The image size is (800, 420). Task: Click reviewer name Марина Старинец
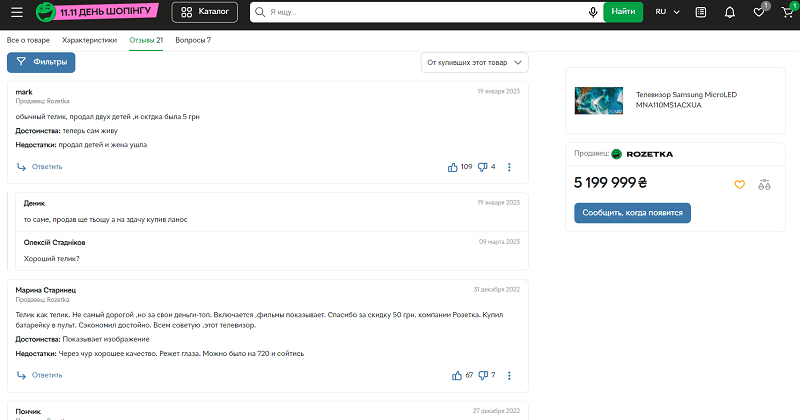45,290
